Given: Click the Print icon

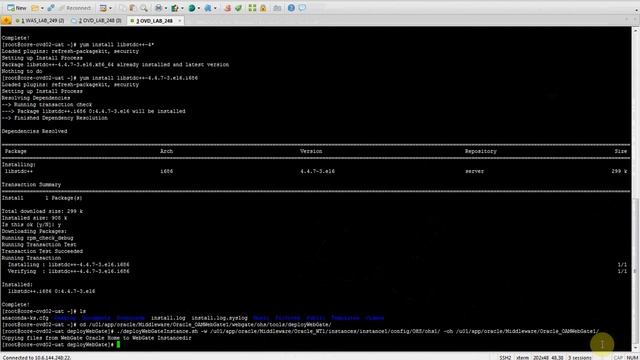Looking at the screenshot, I should pos(158,8).
